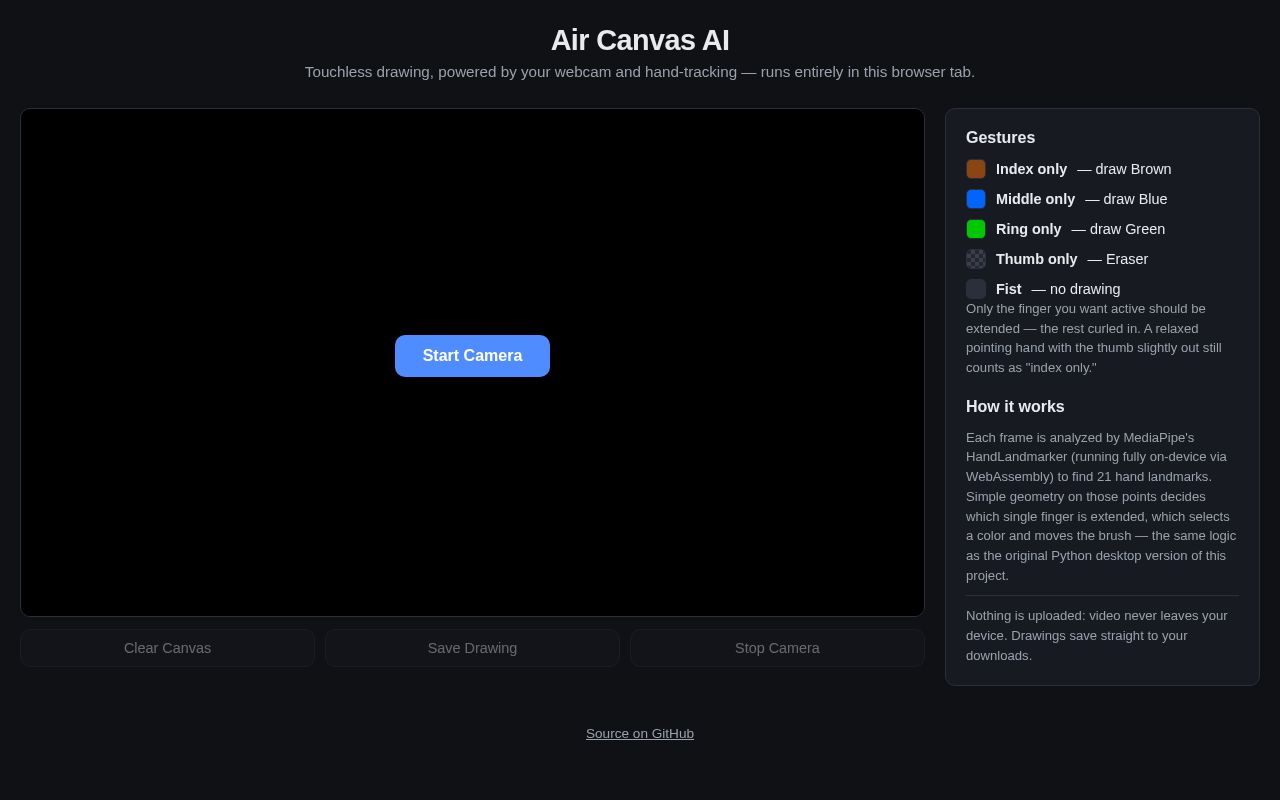Image resolution: width=1280 pixels, height=800 pixels.
Task: Click the Brown color swatch
Action: tap(976, 169)
